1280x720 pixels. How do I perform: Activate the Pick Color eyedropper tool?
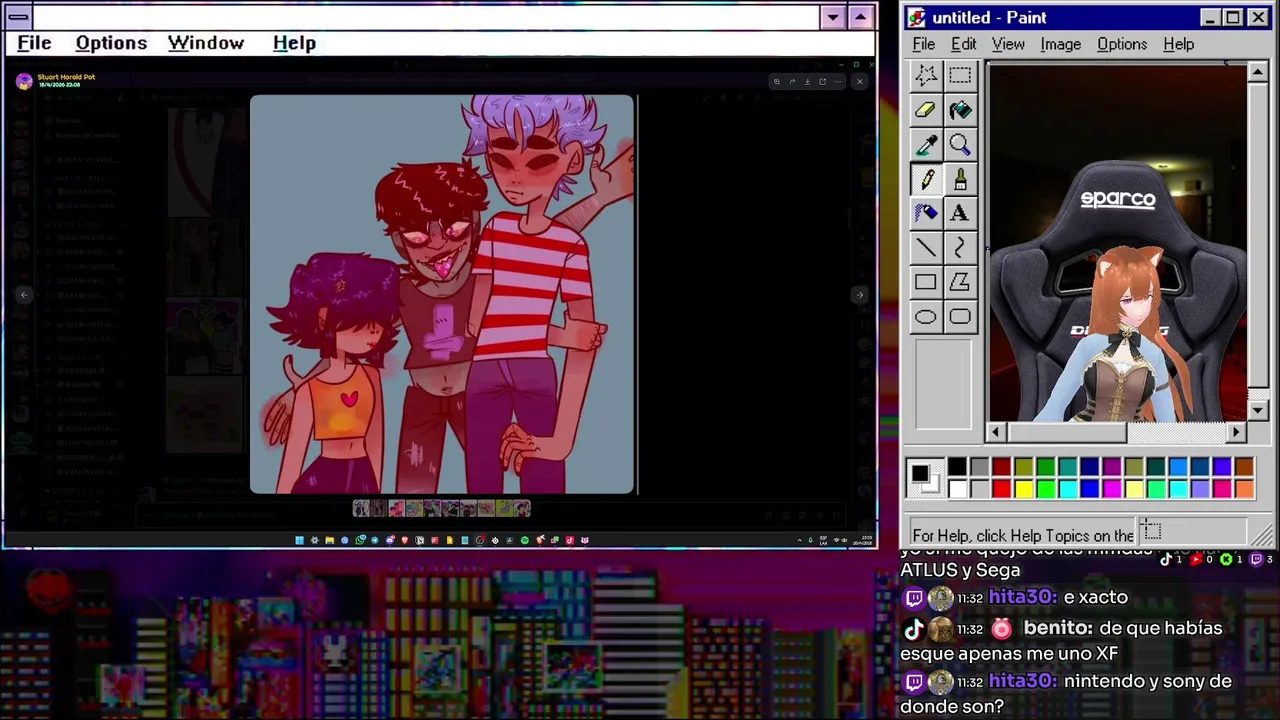(926, 145)
